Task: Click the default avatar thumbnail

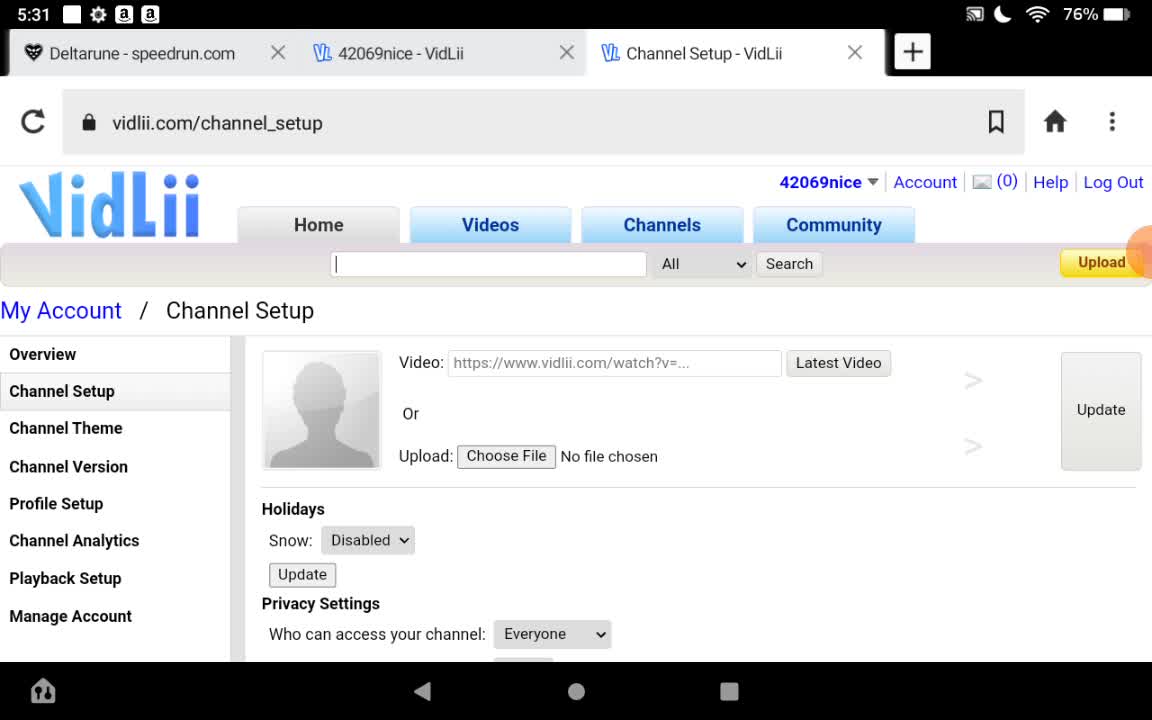Action: 321,410
